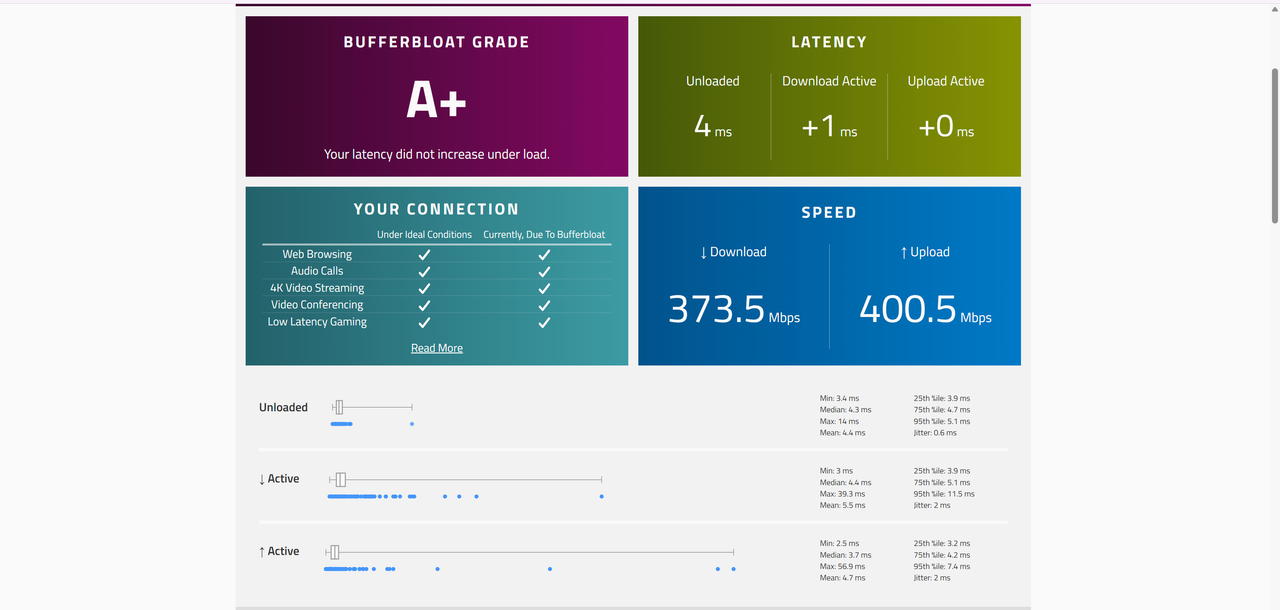Image resolution: width=1280 pixels, height=610 pixels.
Task: Click the '95th %ile: 7.4 ms' upload stat
Action: (x=942, y=567)
